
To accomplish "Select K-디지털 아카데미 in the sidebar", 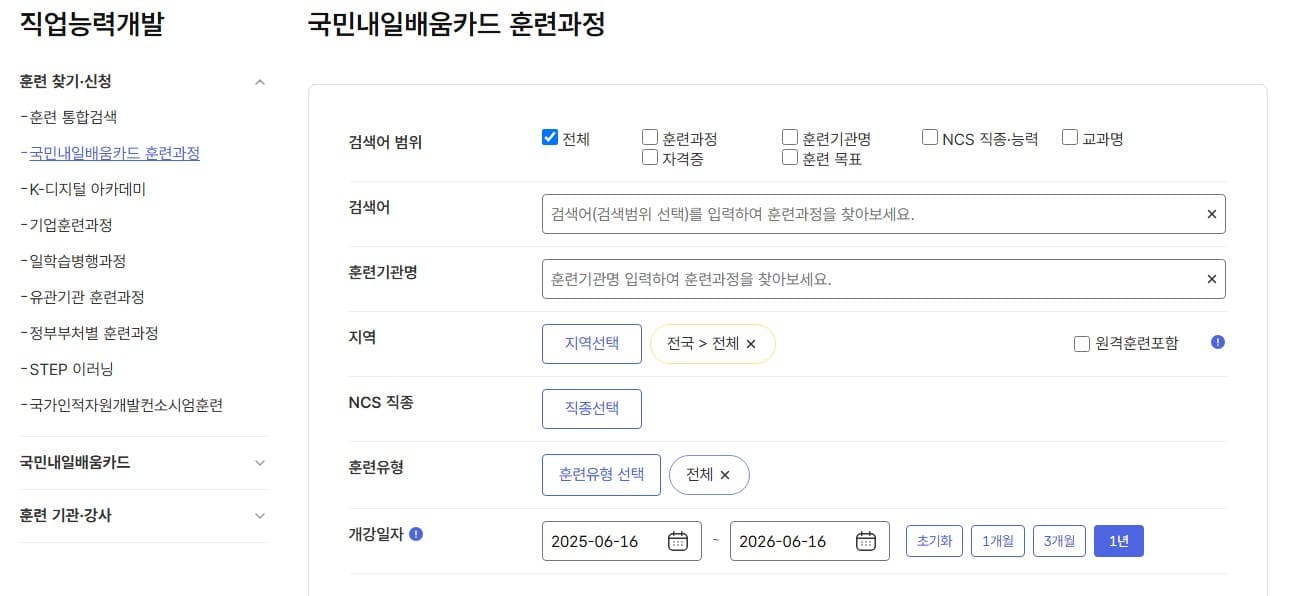I will pyautogui.click(x=84, y=188).
